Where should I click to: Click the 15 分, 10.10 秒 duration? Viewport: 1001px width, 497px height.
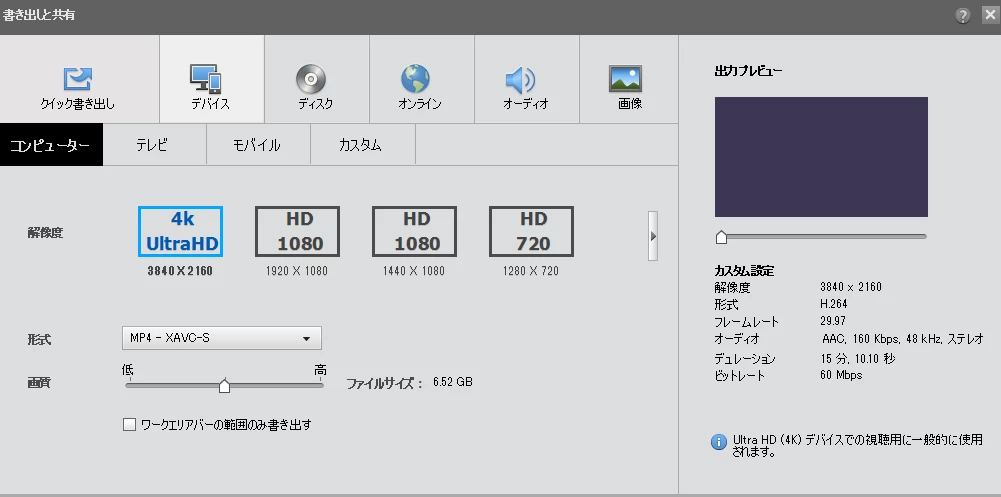857,359
